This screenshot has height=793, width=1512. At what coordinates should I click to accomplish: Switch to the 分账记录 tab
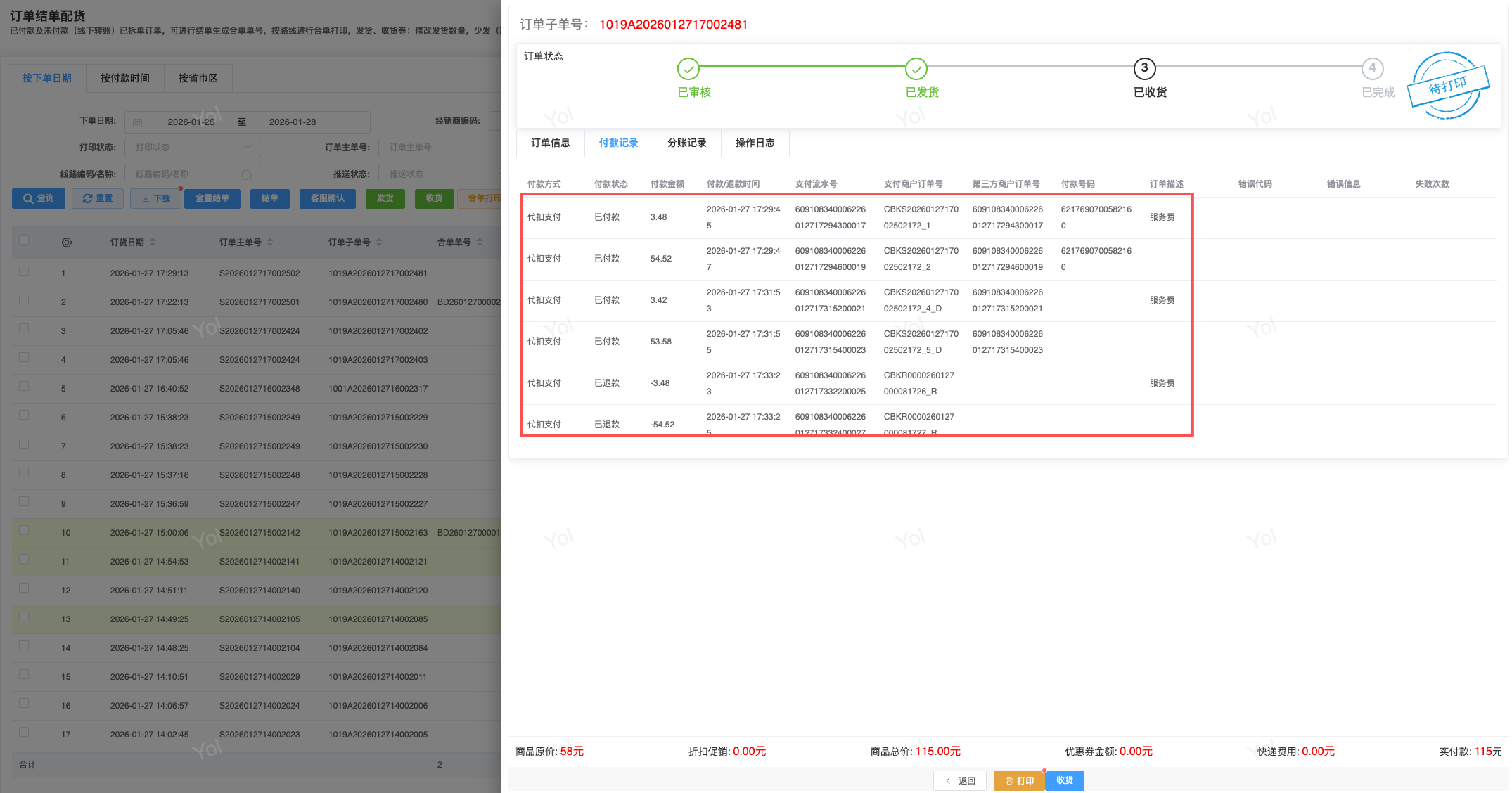686,143
